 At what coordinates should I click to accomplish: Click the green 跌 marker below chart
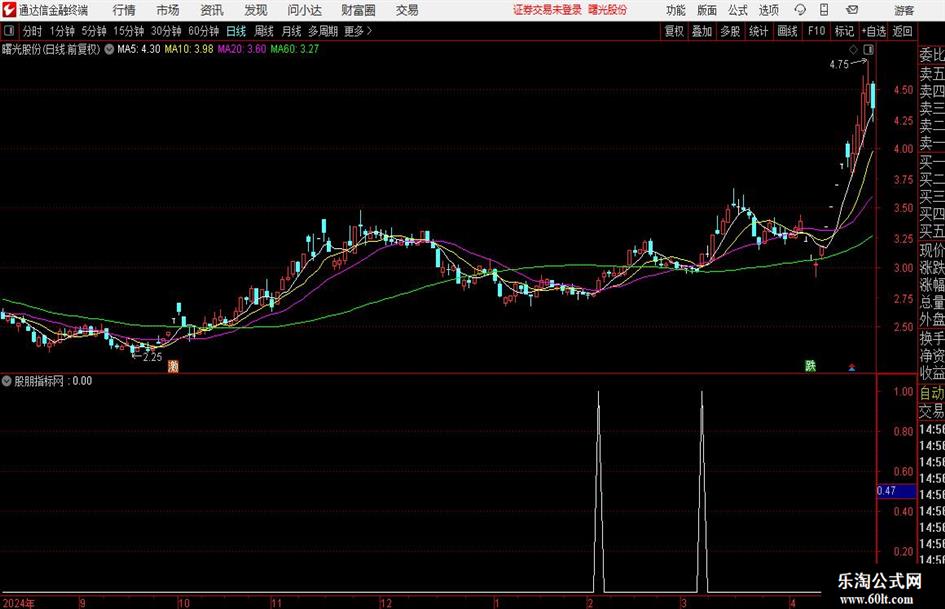tap(811, 366)
